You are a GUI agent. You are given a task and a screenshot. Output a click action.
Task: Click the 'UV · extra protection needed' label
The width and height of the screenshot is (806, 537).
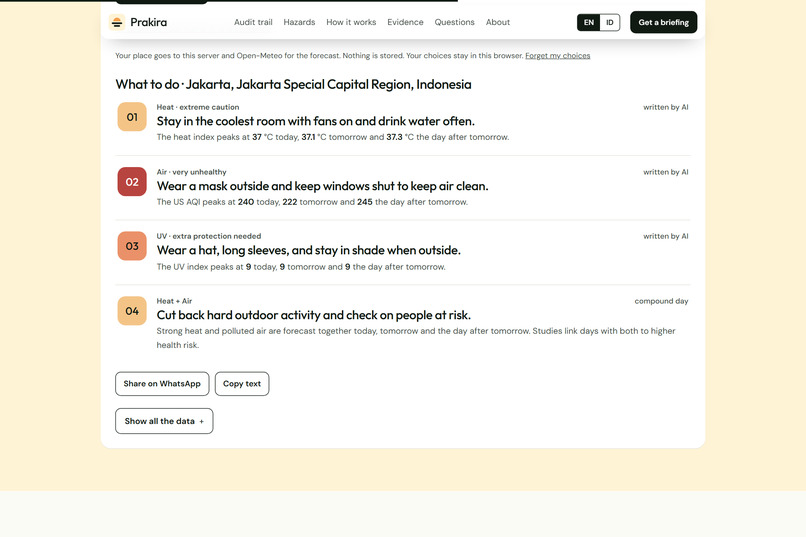[209, 236]
